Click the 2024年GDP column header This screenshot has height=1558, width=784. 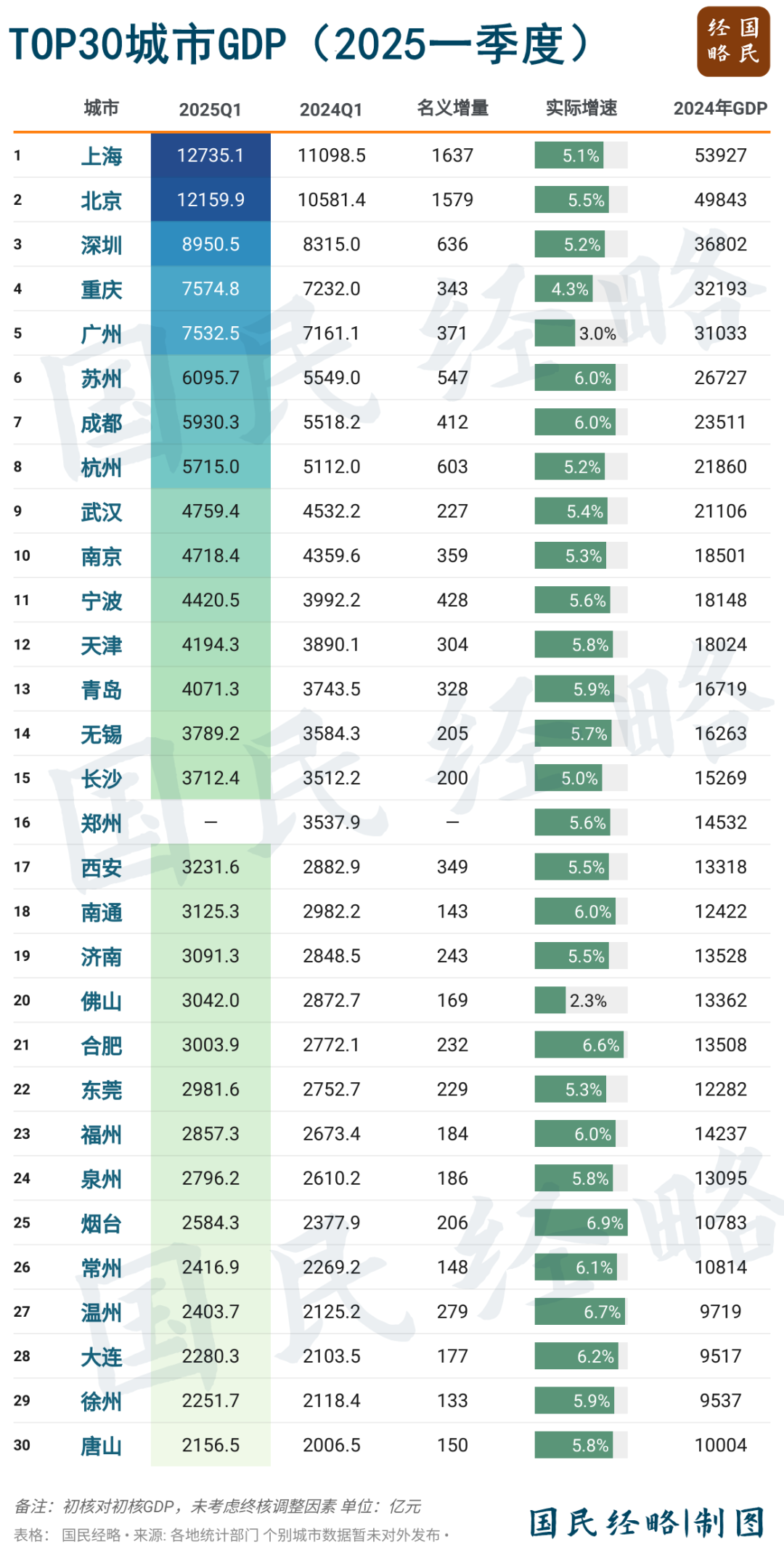(x=719, y=108)
